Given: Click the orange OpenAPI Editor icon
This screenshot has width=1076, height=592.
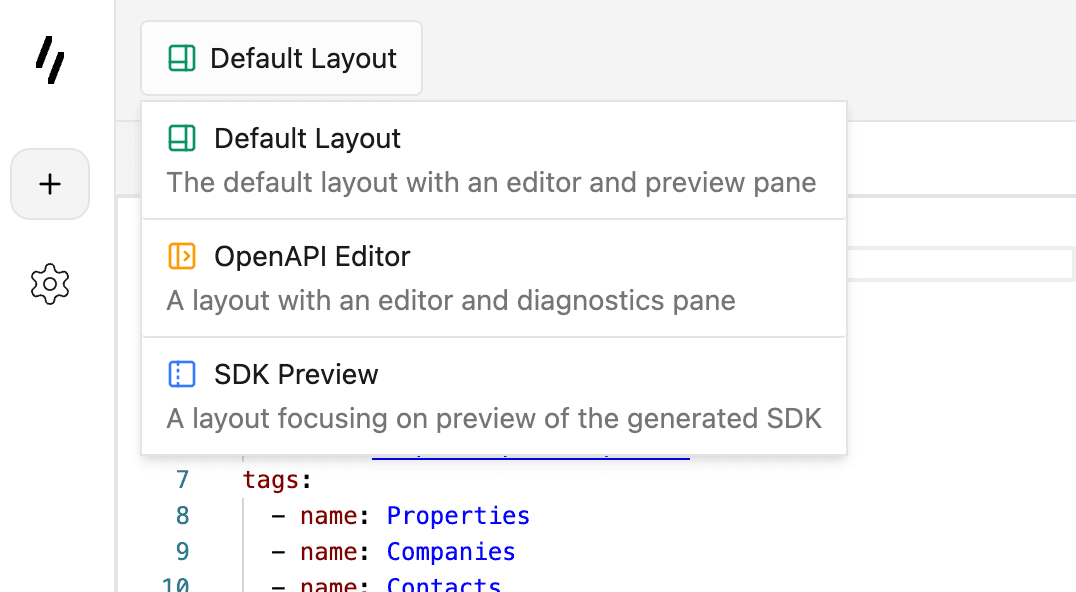Looking at the screenshot, I should (181, 256).
